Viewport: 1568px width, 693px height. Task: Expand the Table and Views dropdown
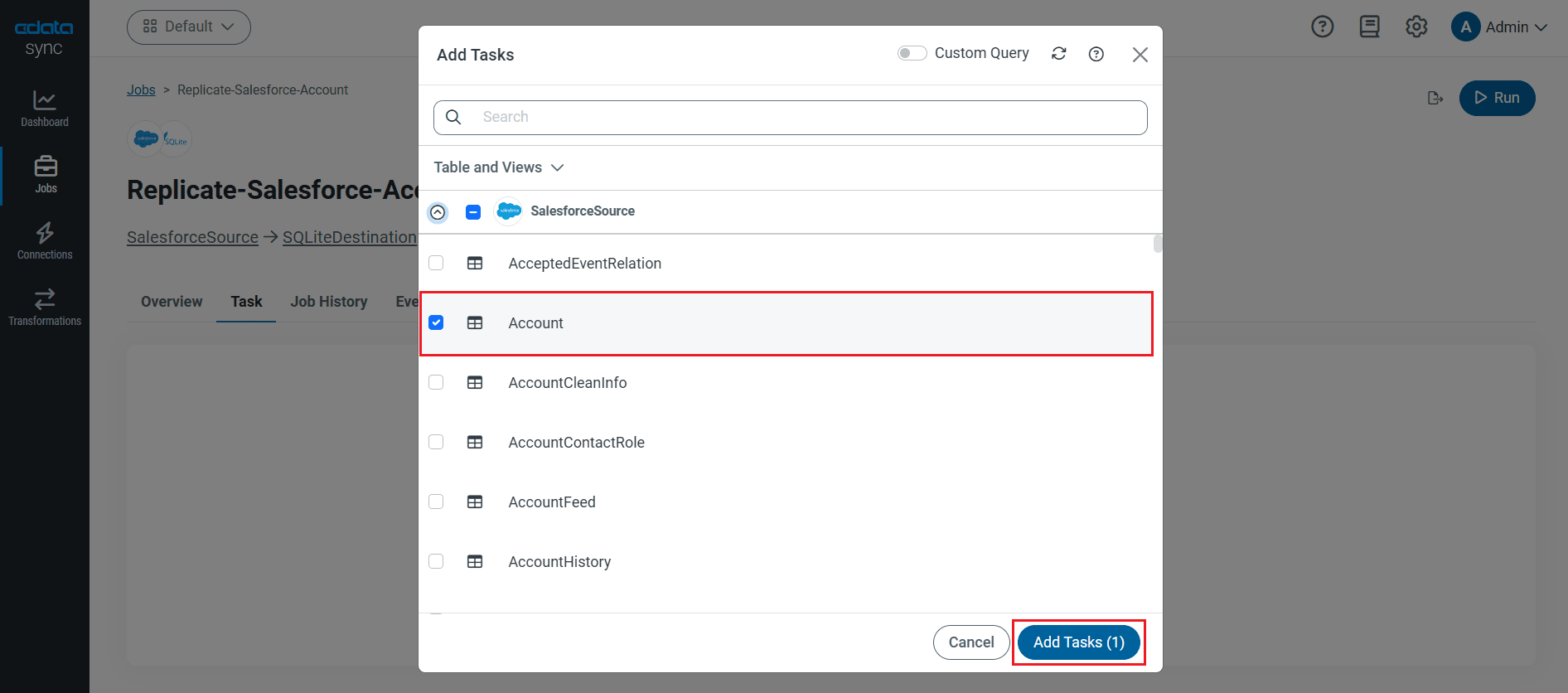tap(498, 167)
